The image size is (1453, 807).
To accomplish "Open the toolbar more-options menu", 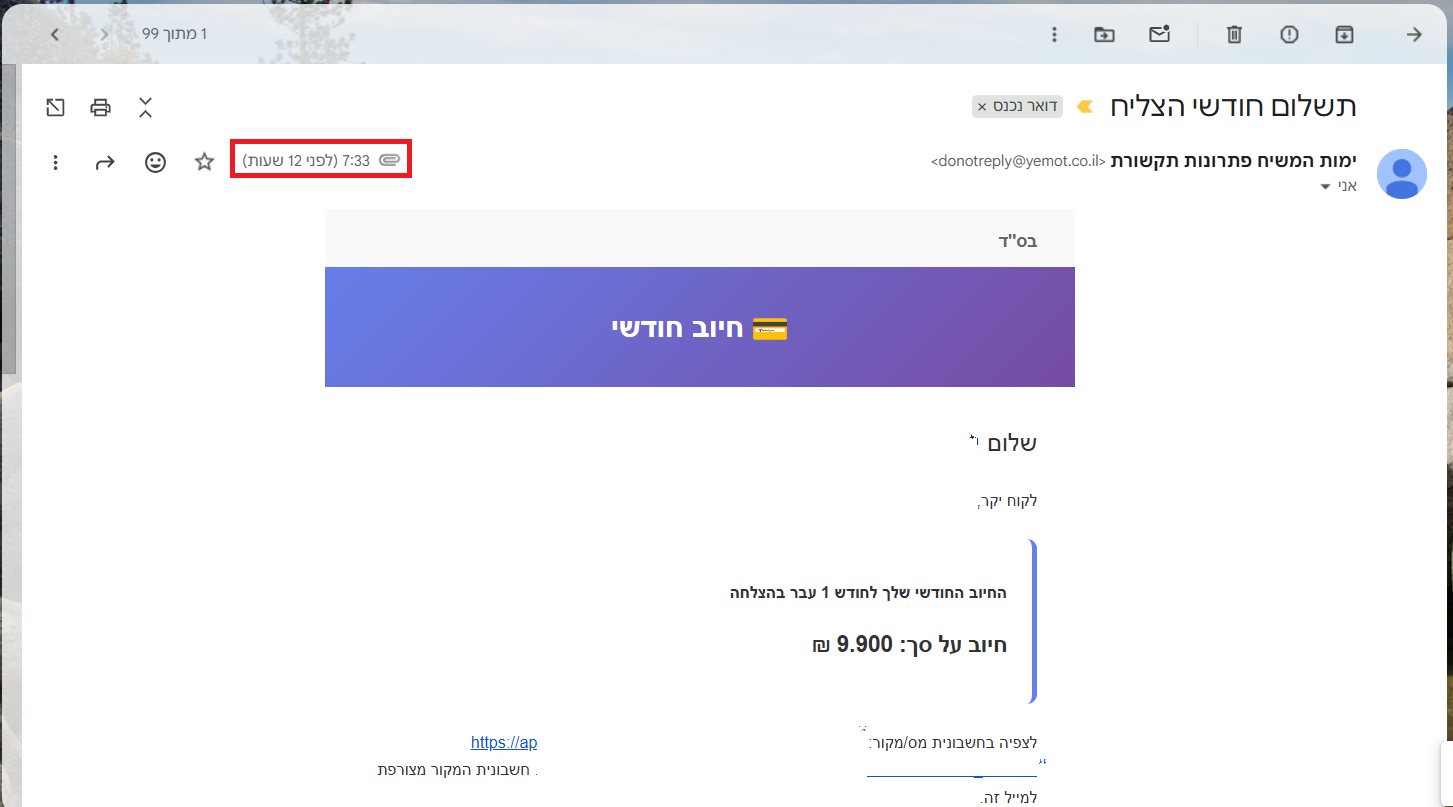I will point(1054,34).
